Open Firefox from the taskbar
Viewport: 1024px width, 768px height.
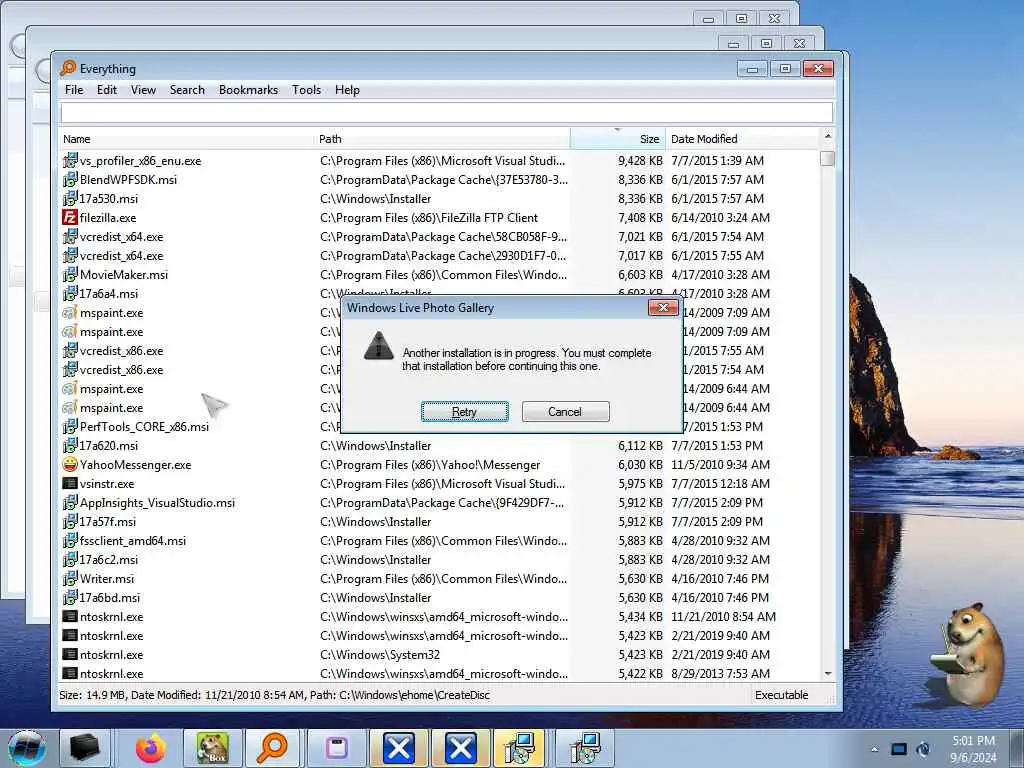[150, 748]
